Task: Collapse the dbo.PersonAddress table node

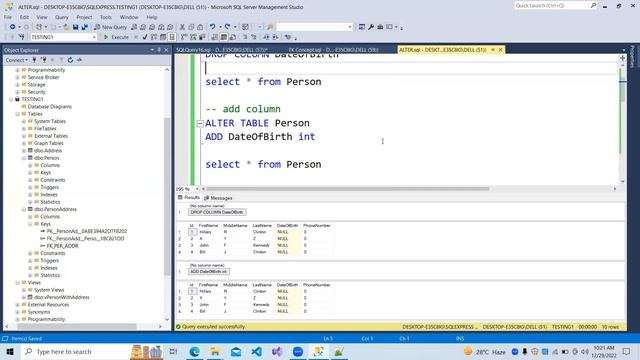Action: pyautogui.click(x=24, y=209)
